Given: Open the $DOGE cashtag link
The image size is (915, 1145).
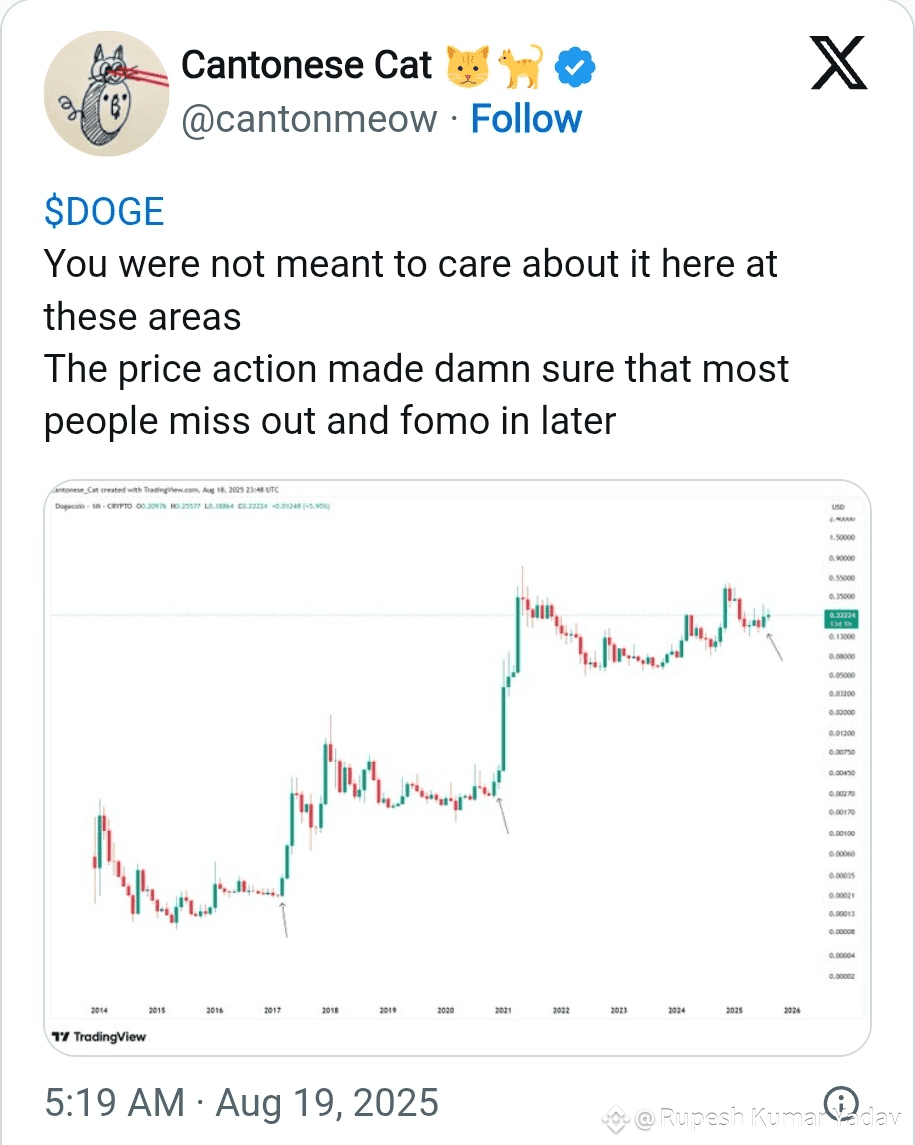Looking at the screenshot, I should pyautogui.click(x=104, y=212).
